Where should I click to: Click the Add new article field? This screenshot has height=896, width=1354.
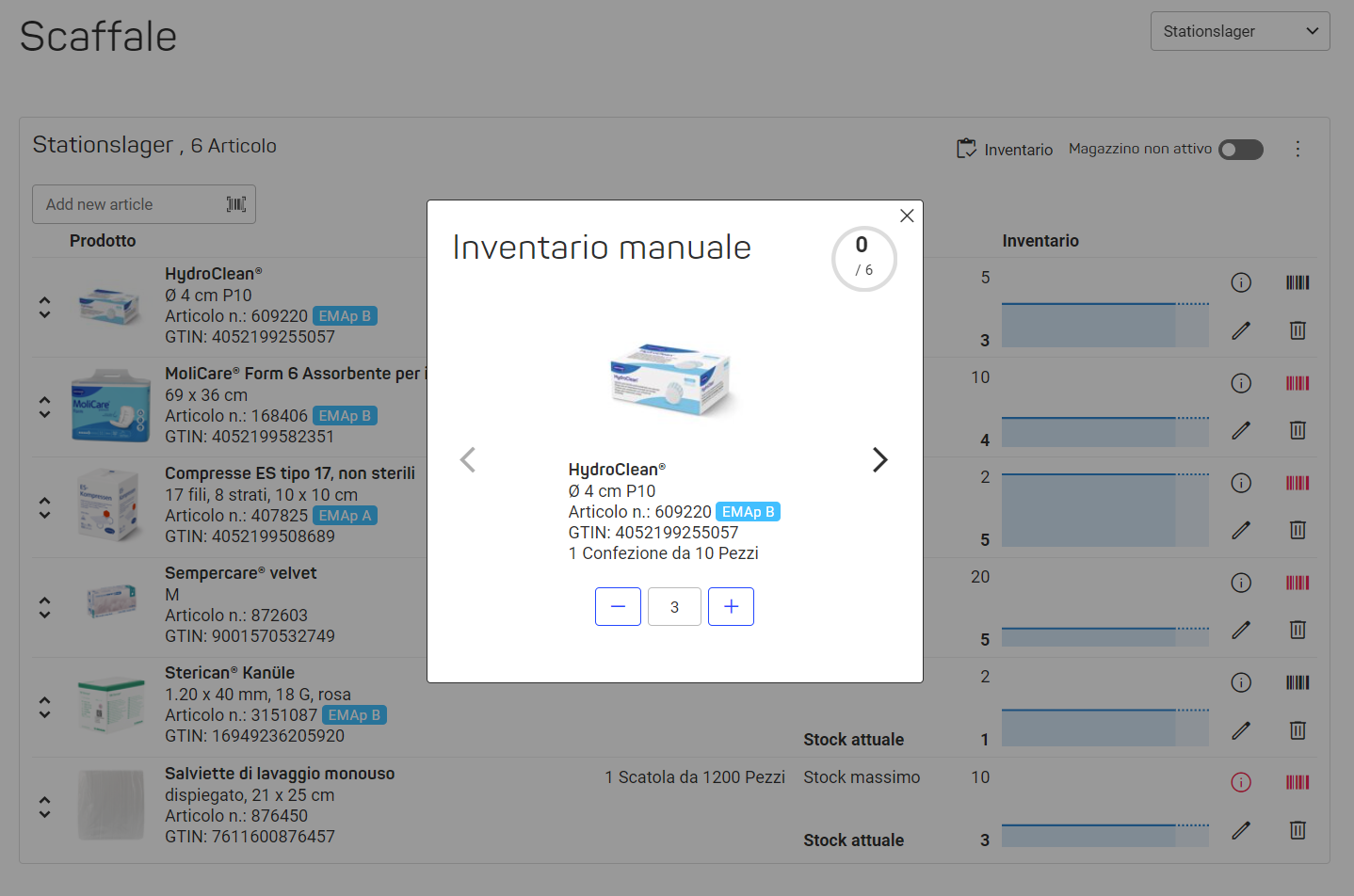pyautogui.click(x=144, y=204)
